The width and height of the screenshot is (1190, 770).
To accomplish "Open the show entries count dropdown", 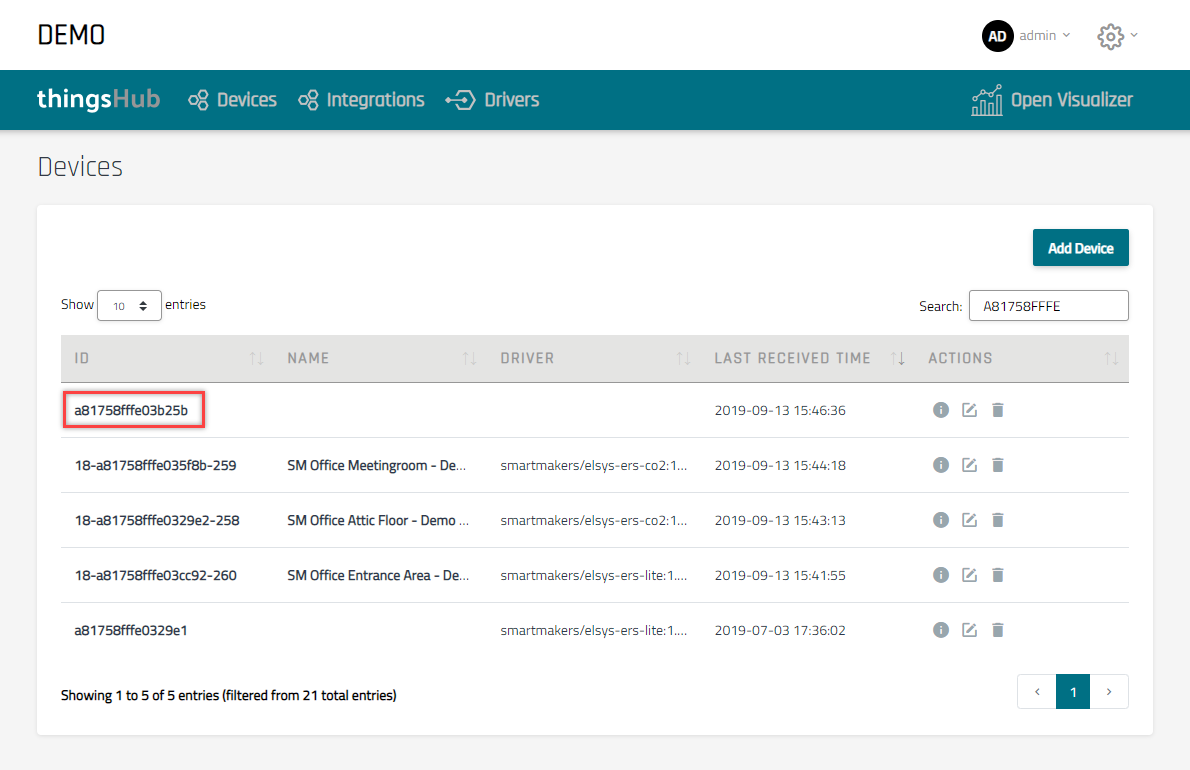I will point(129,306).
